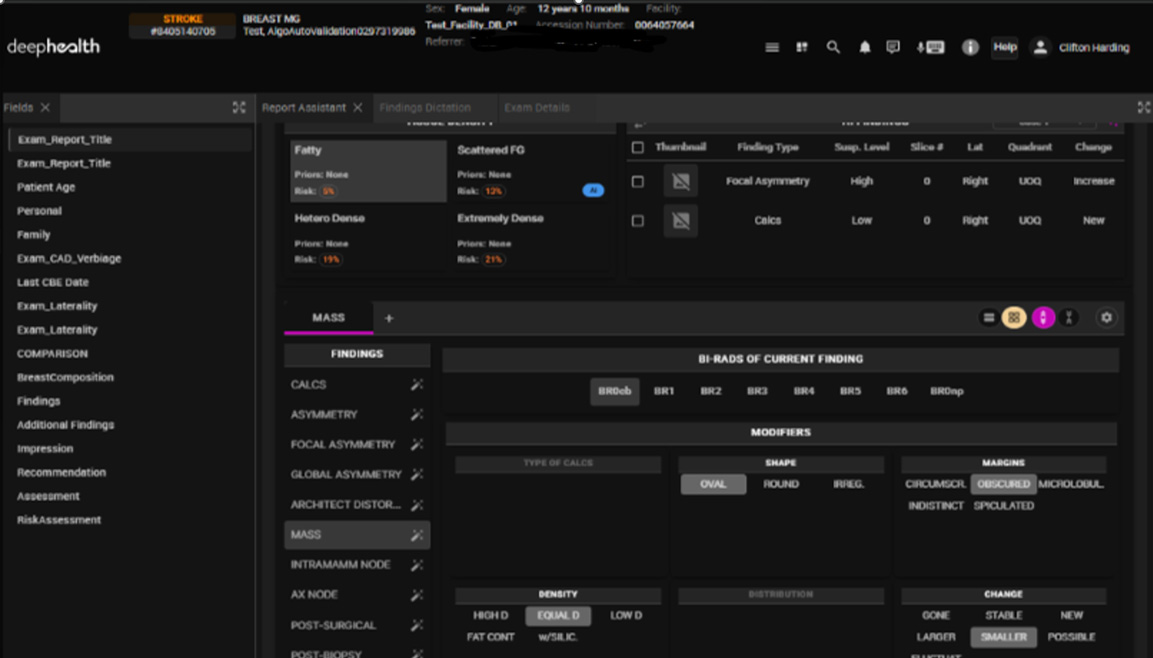Activate the dictation microphone keyboard icon
Screen dimensions: 1153x658
[x=929, y=47]
